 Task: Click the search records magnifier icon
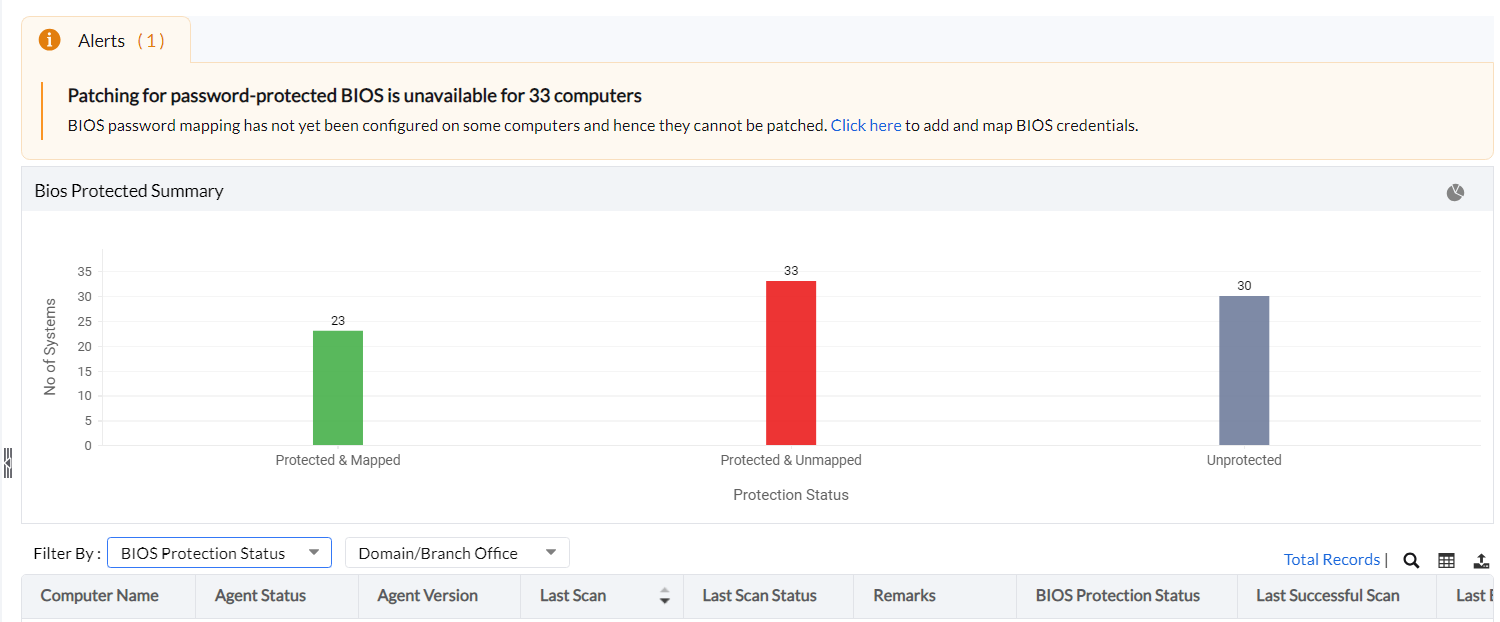(x=1411, y=560)
